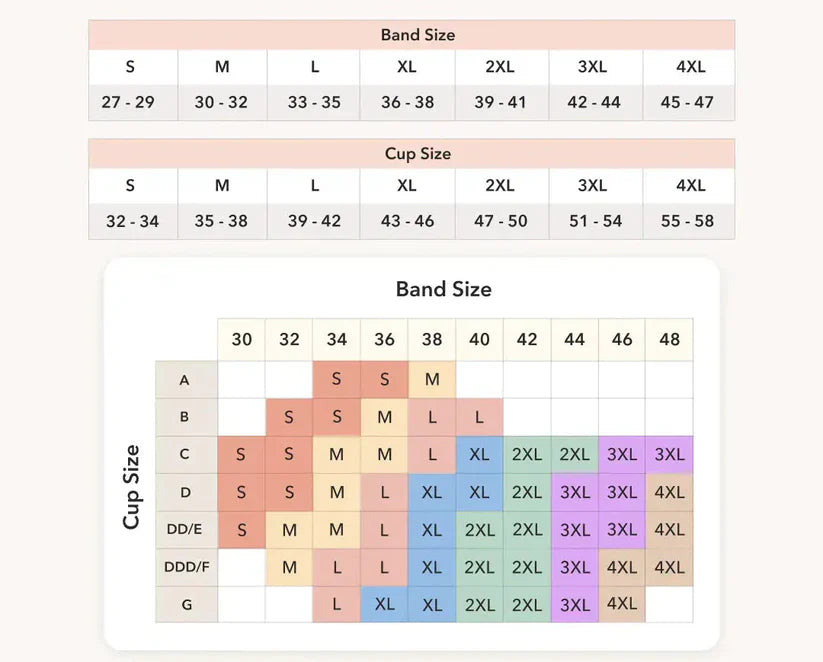Image resolution: width=823 pixels, height=662 pixels.
Task: Select band size 30 column header
Action: pyautogui.click(x=241, y=340)
